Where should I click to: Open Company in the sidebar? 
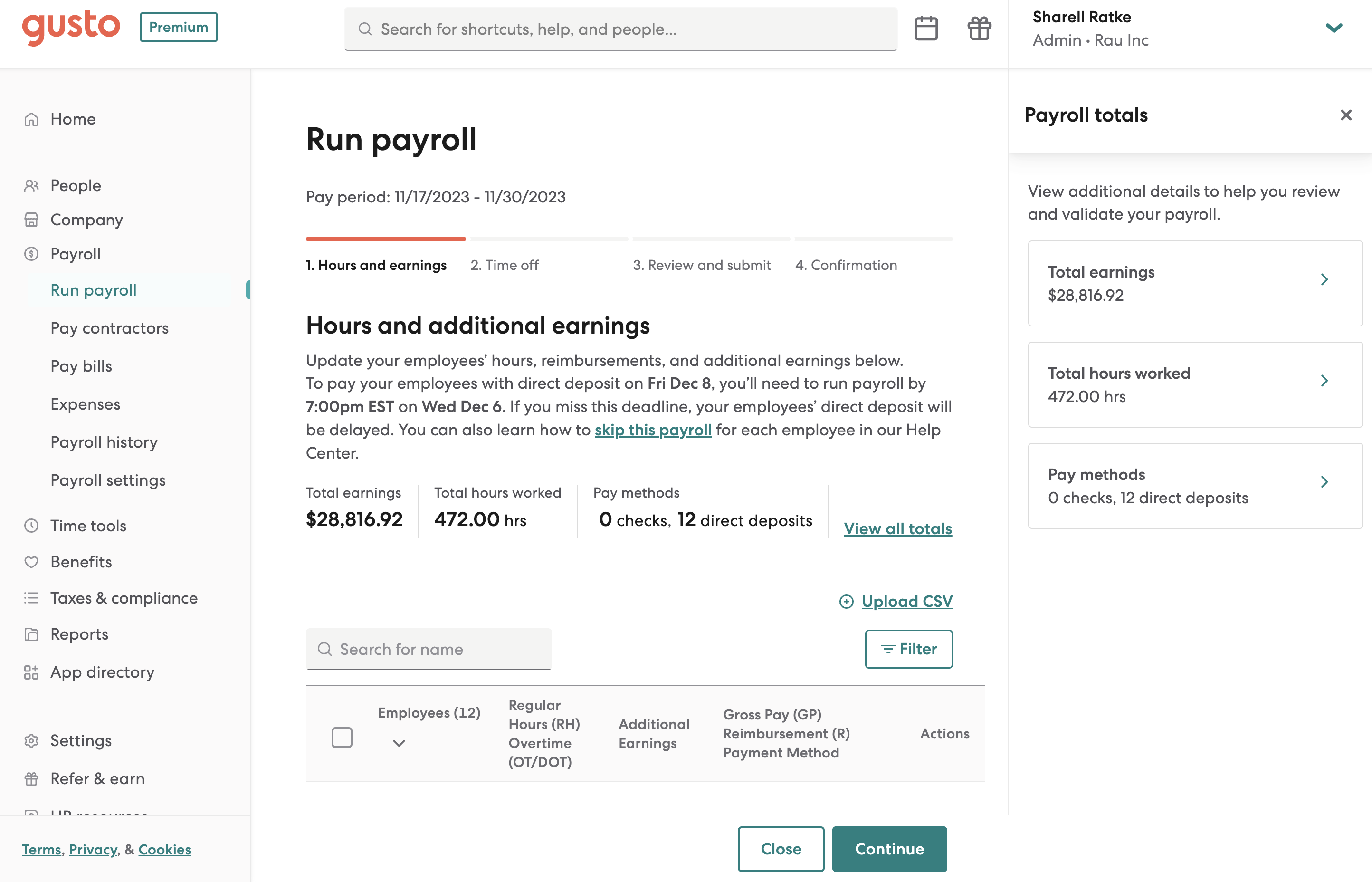(86, 220)
